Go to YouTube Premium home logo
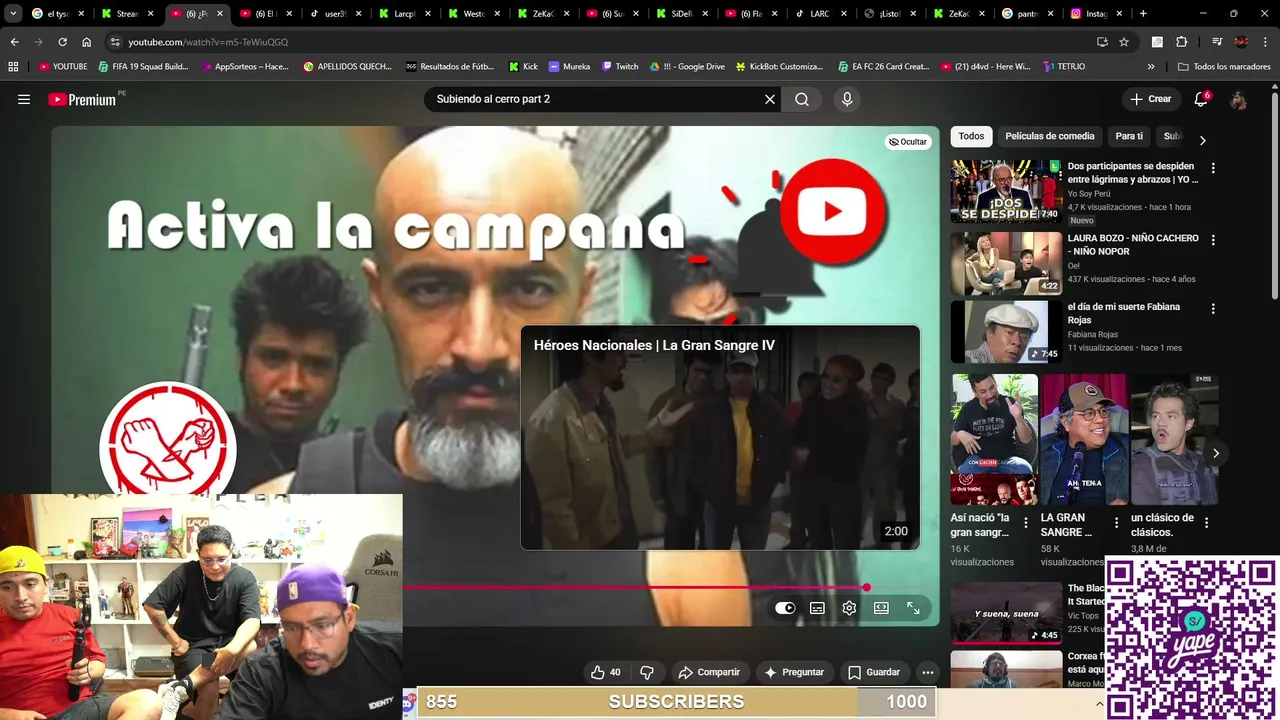The width and height of the screenshot is (1280, 720). point(82,99)
